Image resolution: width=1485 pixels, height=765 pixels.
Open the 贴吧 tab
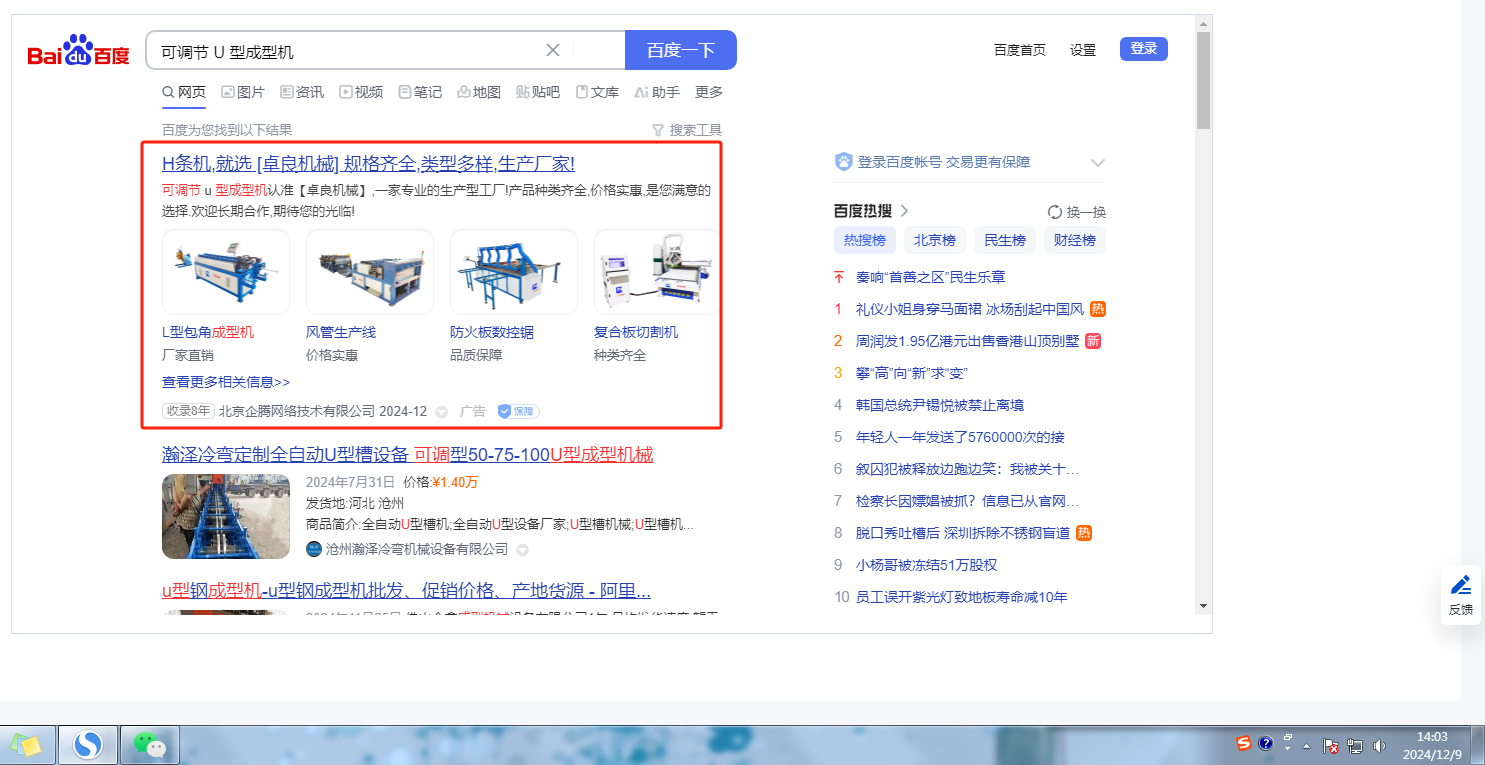(x=538, y=92)
